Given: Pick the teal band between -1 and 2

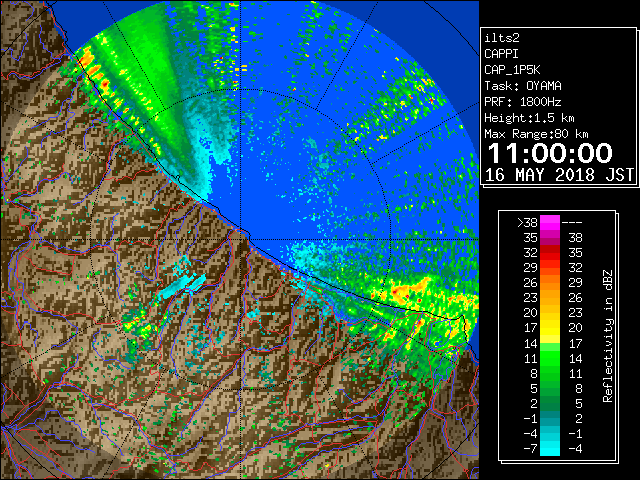Looking at the screenshot, I should click(x=550, y=418).
